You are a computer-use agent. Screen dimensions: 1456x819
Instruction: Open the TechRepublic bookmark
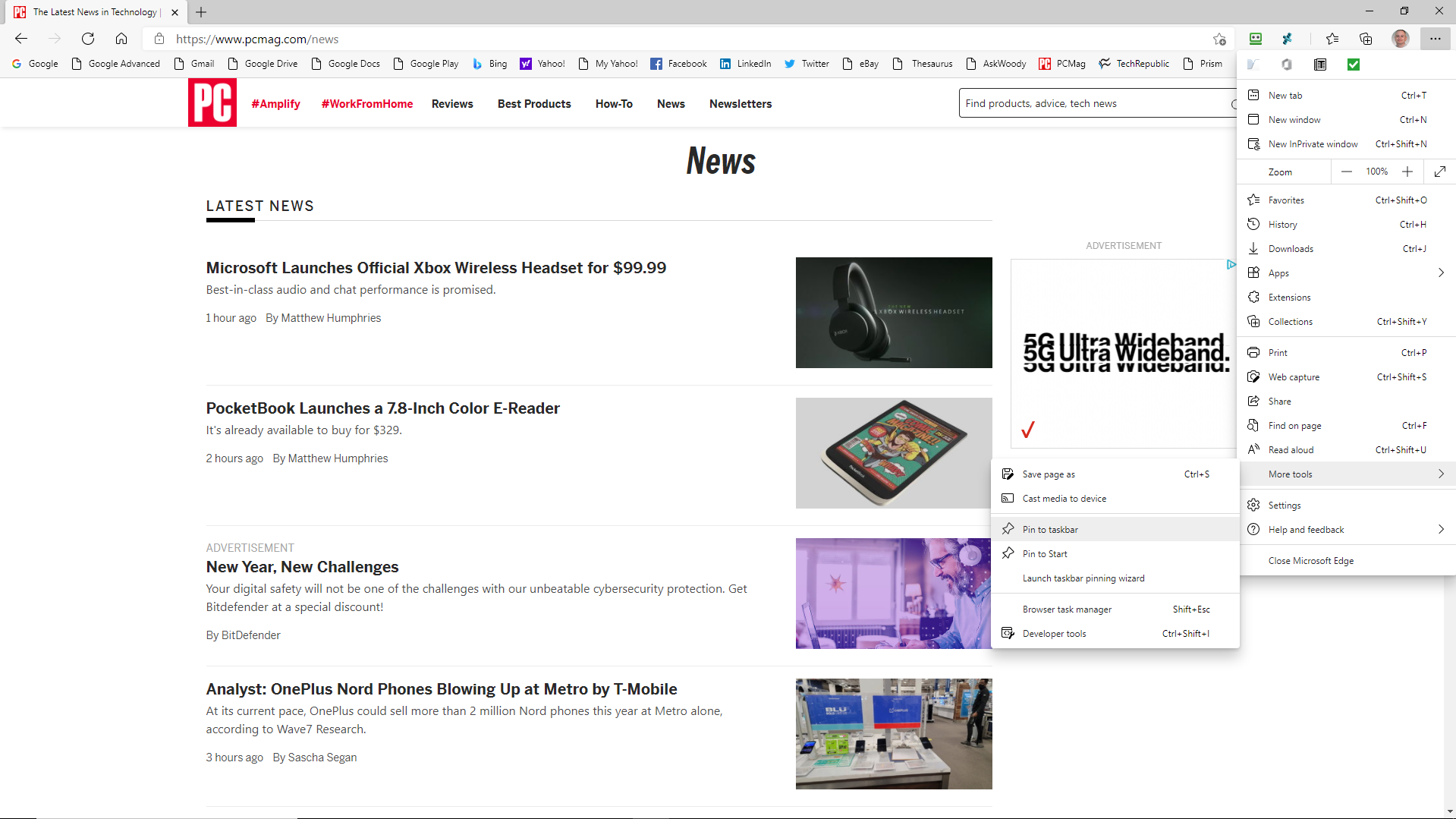(x=1134, y=64)
